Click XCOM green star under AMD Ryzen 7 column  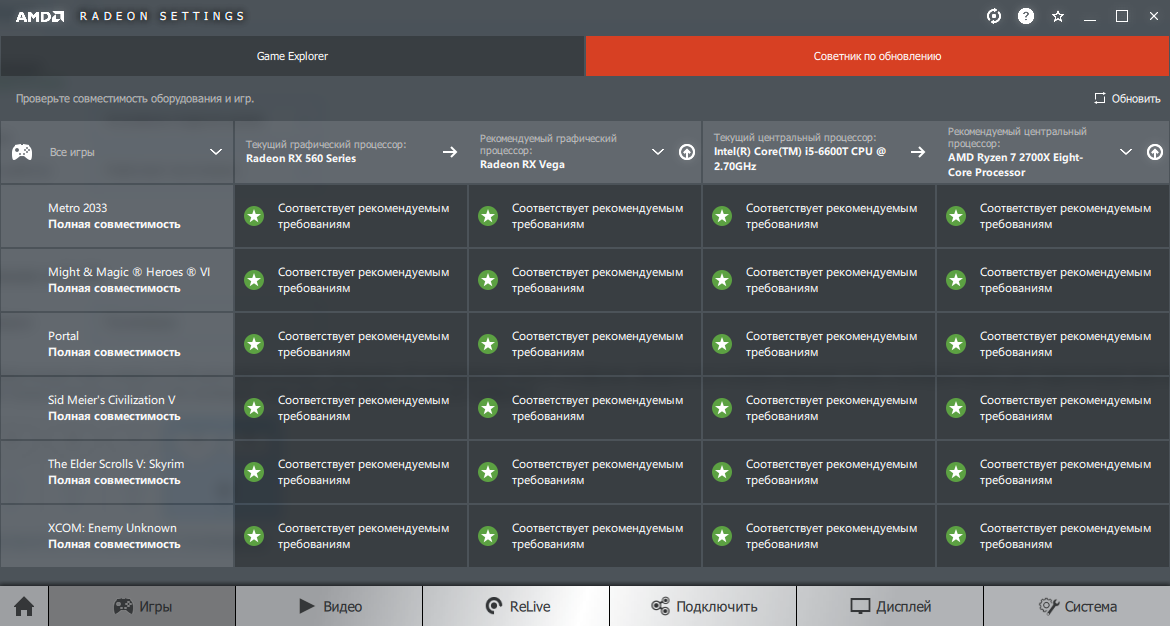(x=956, y=536)
